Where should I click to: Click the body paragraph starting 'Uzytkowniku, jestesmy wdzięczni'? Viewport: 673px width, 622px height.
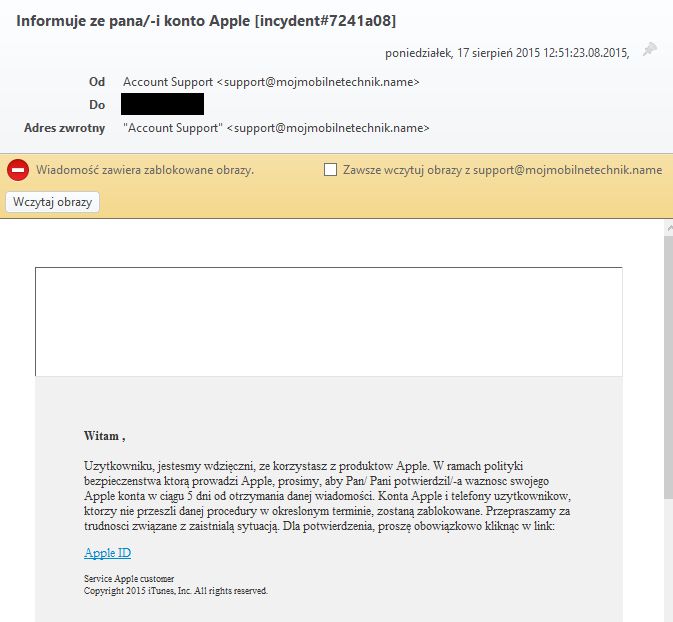click(327, 496)
